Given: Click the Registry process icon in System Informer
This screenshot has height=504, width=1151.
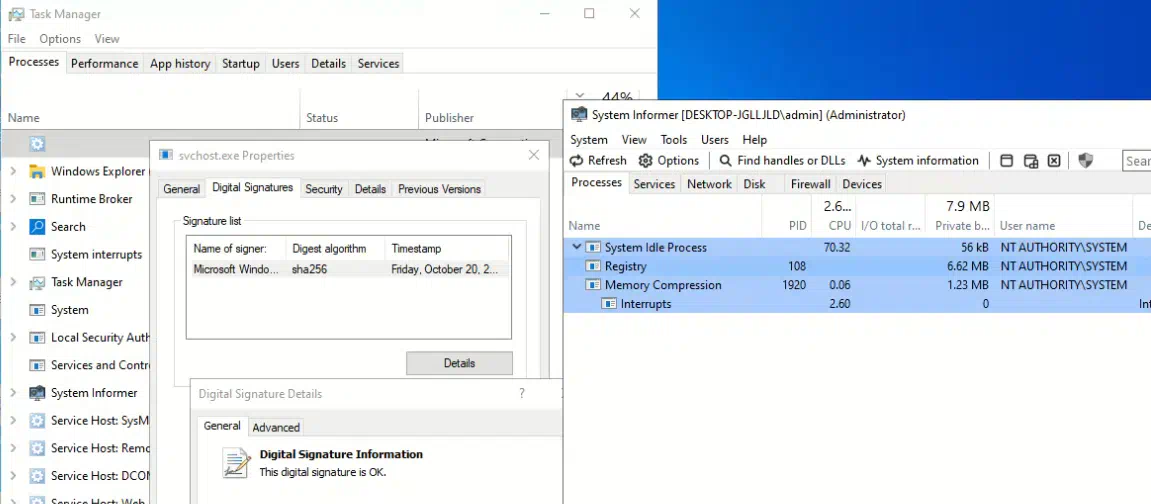Looking at the screenshot, I should tap(593, 266).
